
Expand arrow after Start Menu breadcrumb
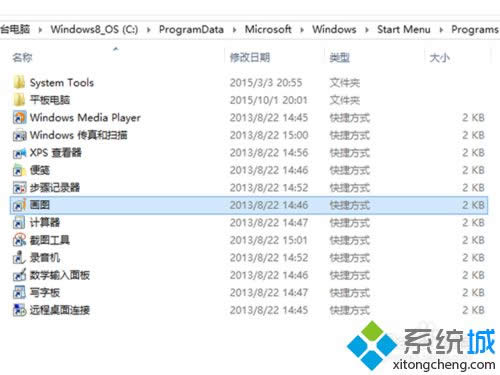(441, 30)
